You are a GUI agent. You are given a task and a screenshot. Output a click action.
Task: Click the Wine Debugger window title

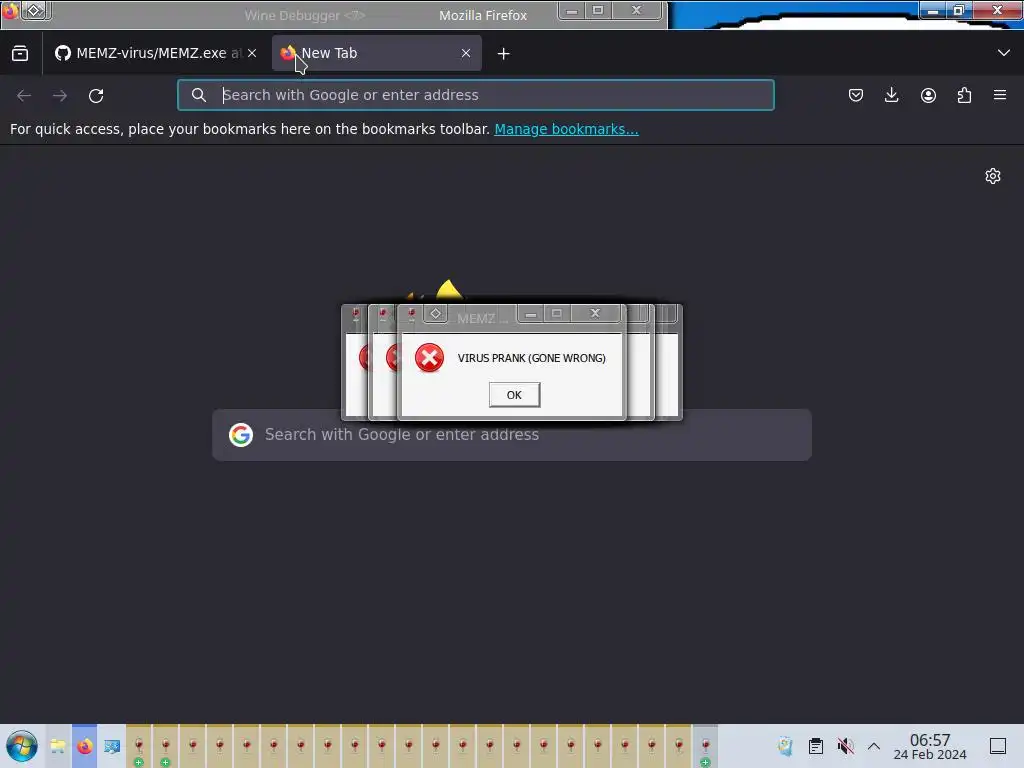(x=304, y=15)
